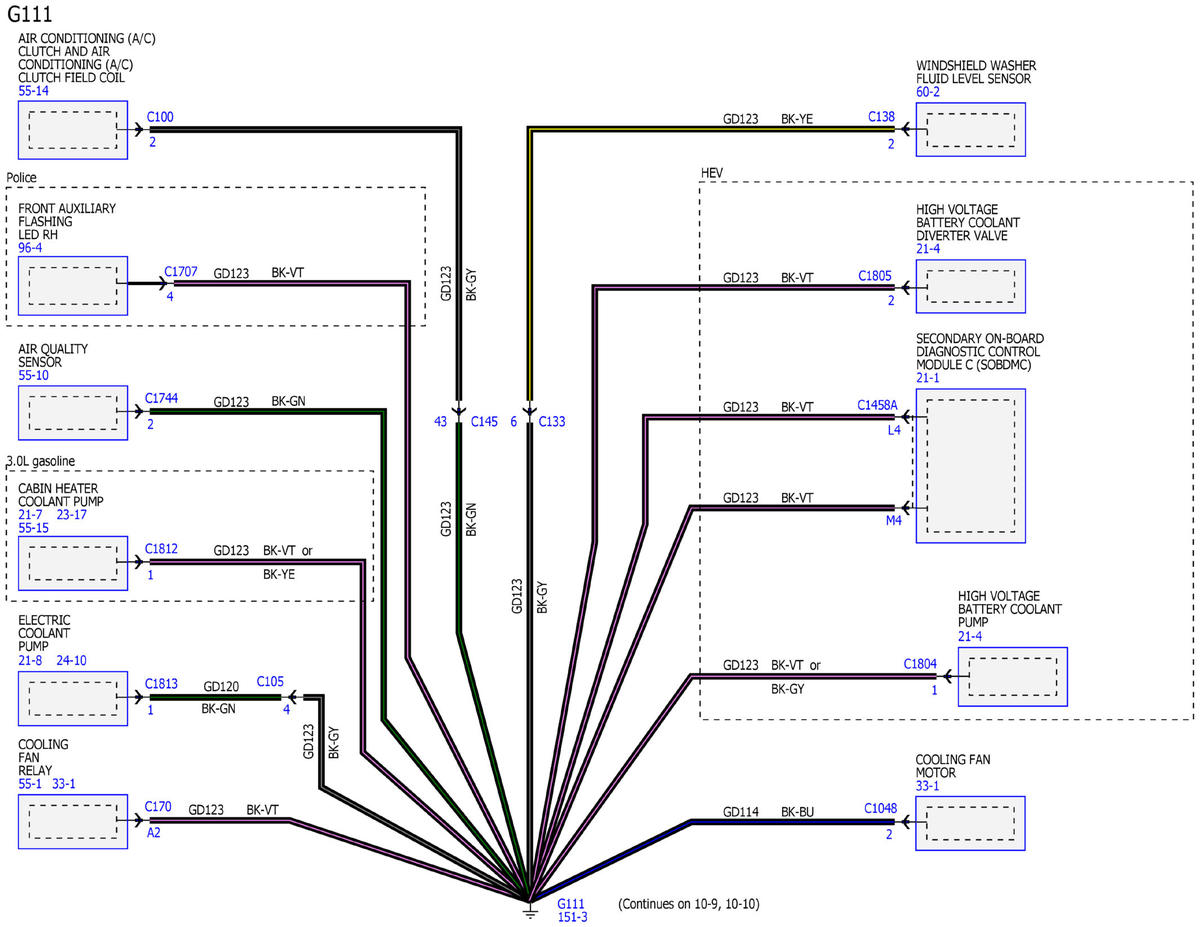Select the SOBDMC module component box

pyautogui.click(x=970, y=466)
